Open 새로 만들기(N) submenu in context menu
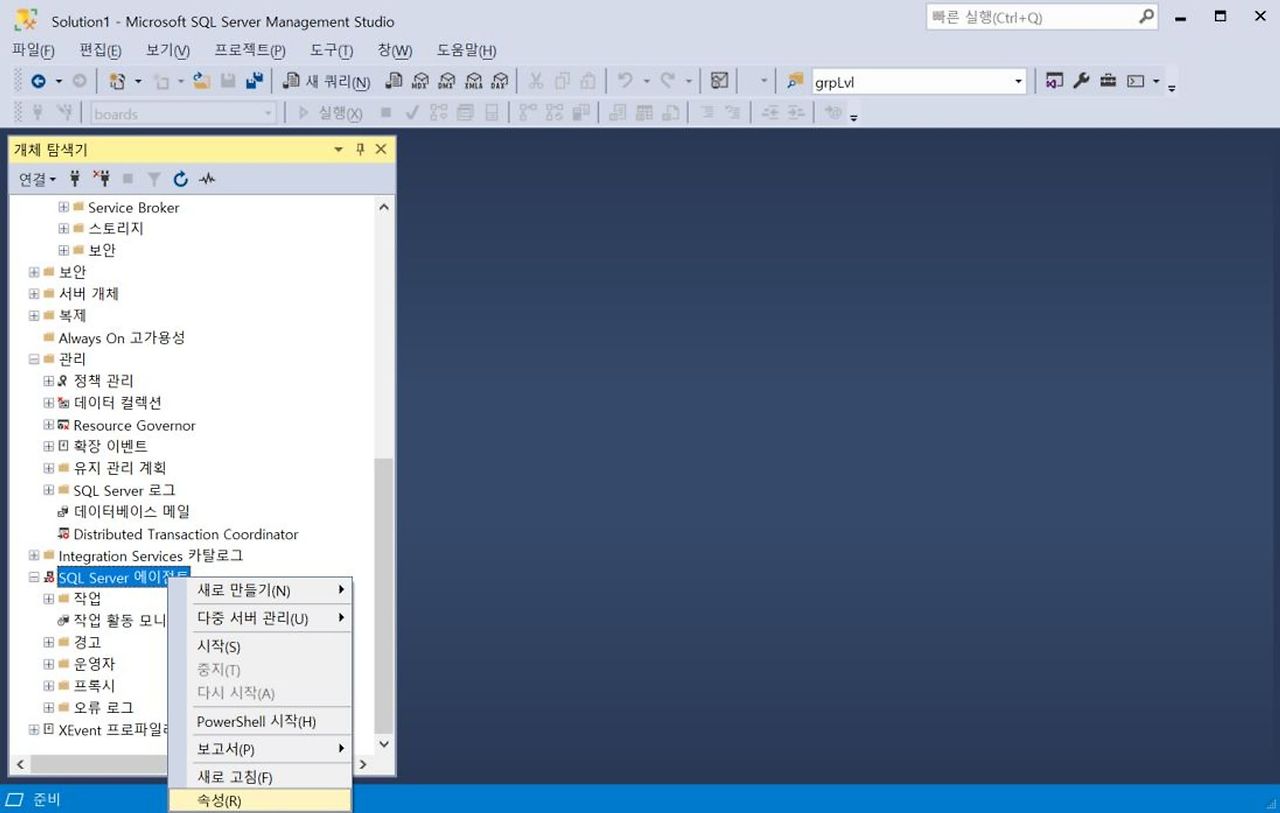The image size is (1280, 813). pyautogui.click(x=260, y=590)
